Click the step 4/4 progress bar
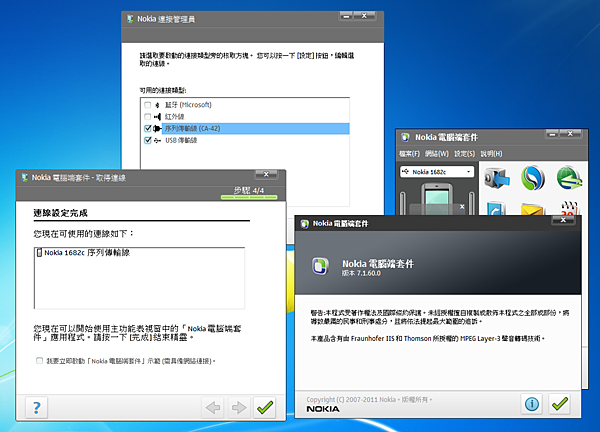The height and width of the screenshot is (432, 600). [249, 197]
